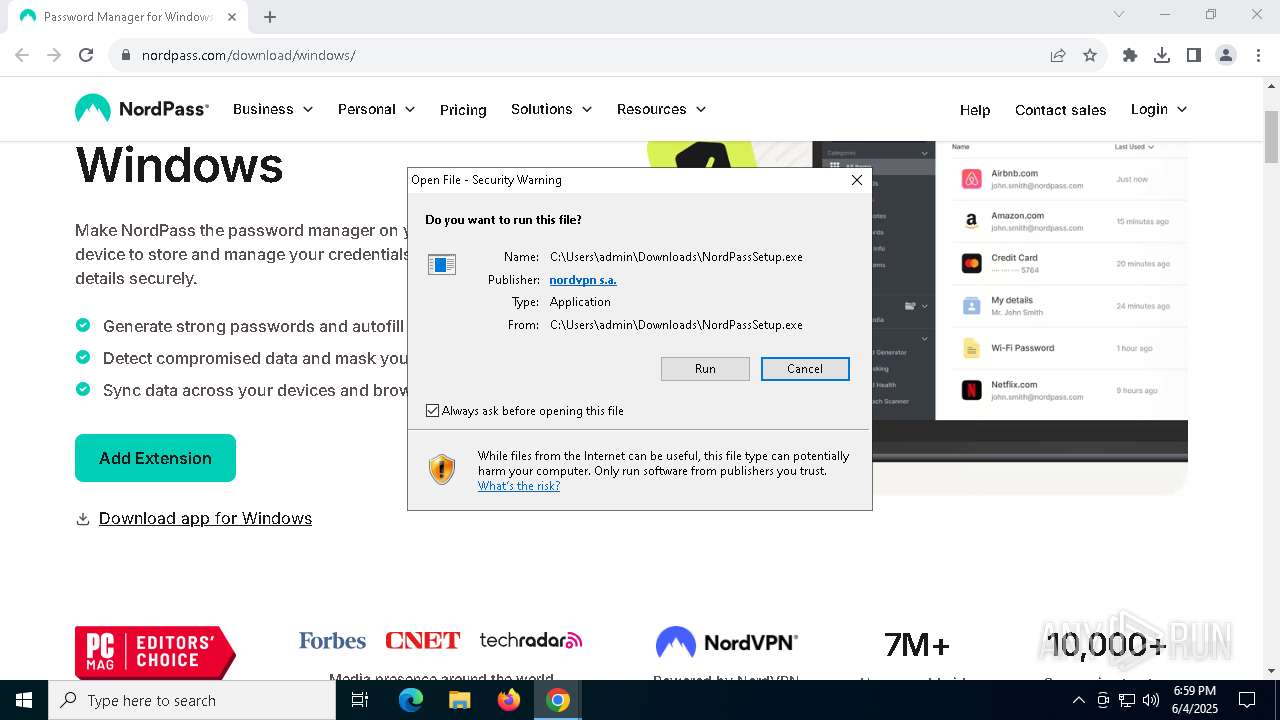The image size is (1280, 720).
Task: Open the Help page
Action: click(x=975, y=110)
